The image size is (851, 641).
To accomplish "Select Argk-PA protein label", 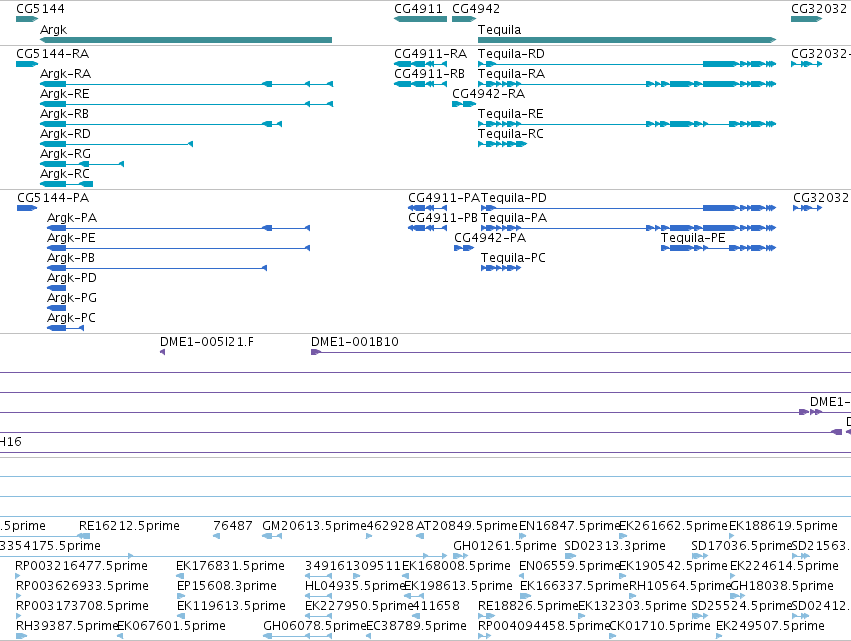I will pyautogui.click(x=72, y=218).
